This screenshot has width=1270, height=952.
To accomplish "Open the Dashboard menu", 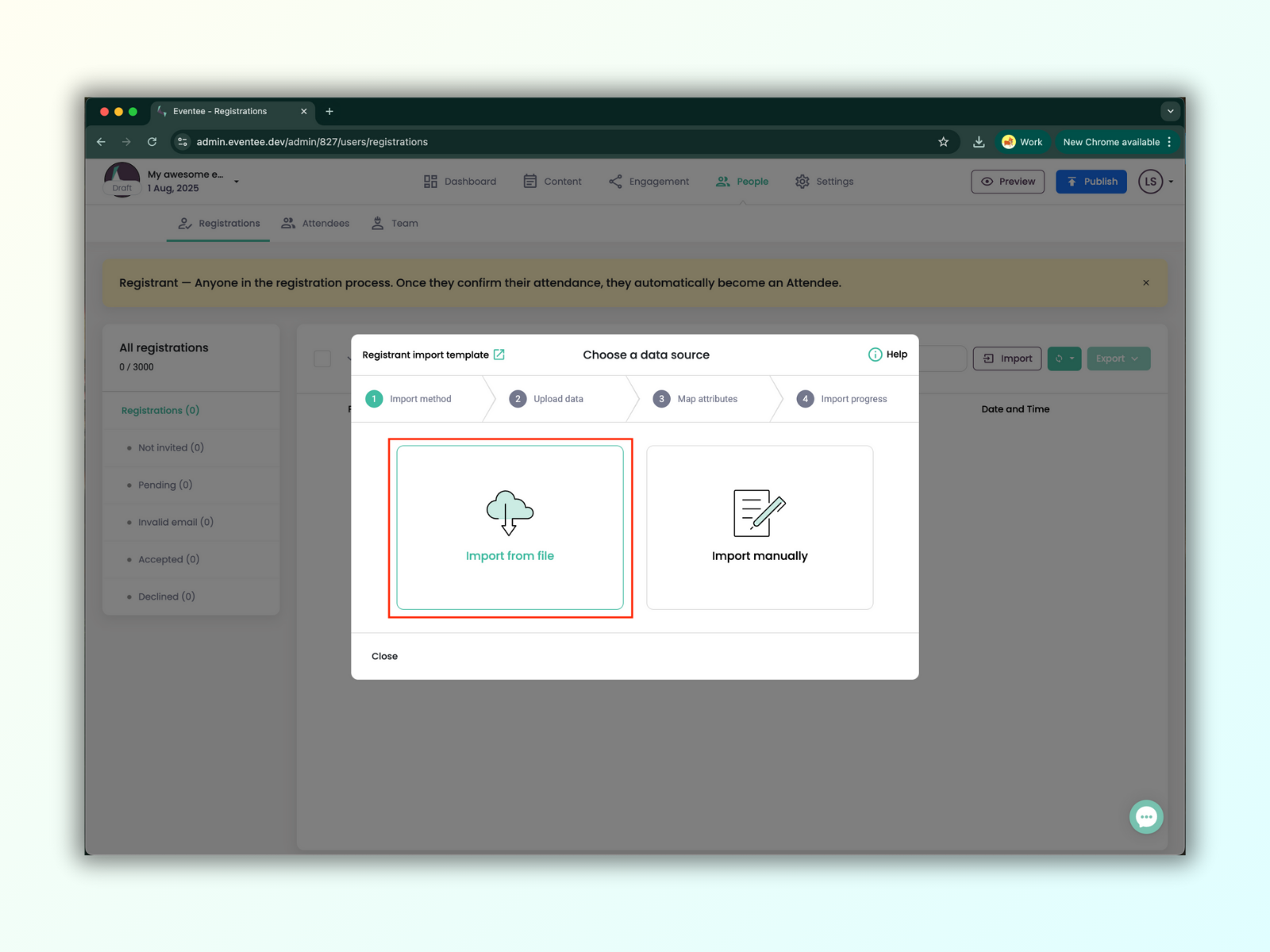I will tap(460, 182).
